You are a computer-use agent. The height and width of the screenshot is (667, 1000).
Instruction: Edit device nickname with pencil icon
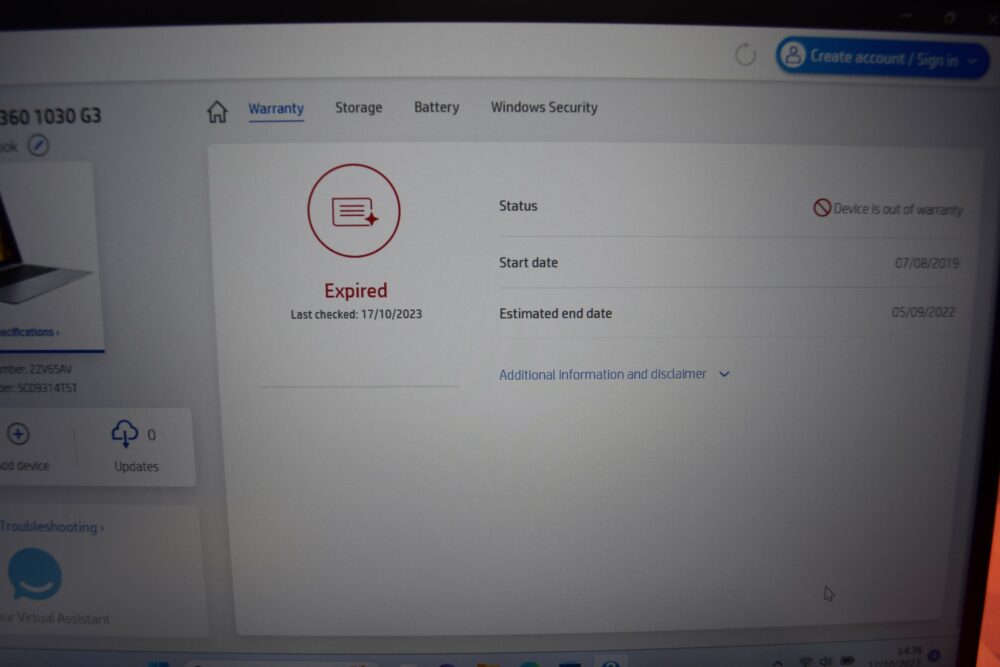pos(38,145)
